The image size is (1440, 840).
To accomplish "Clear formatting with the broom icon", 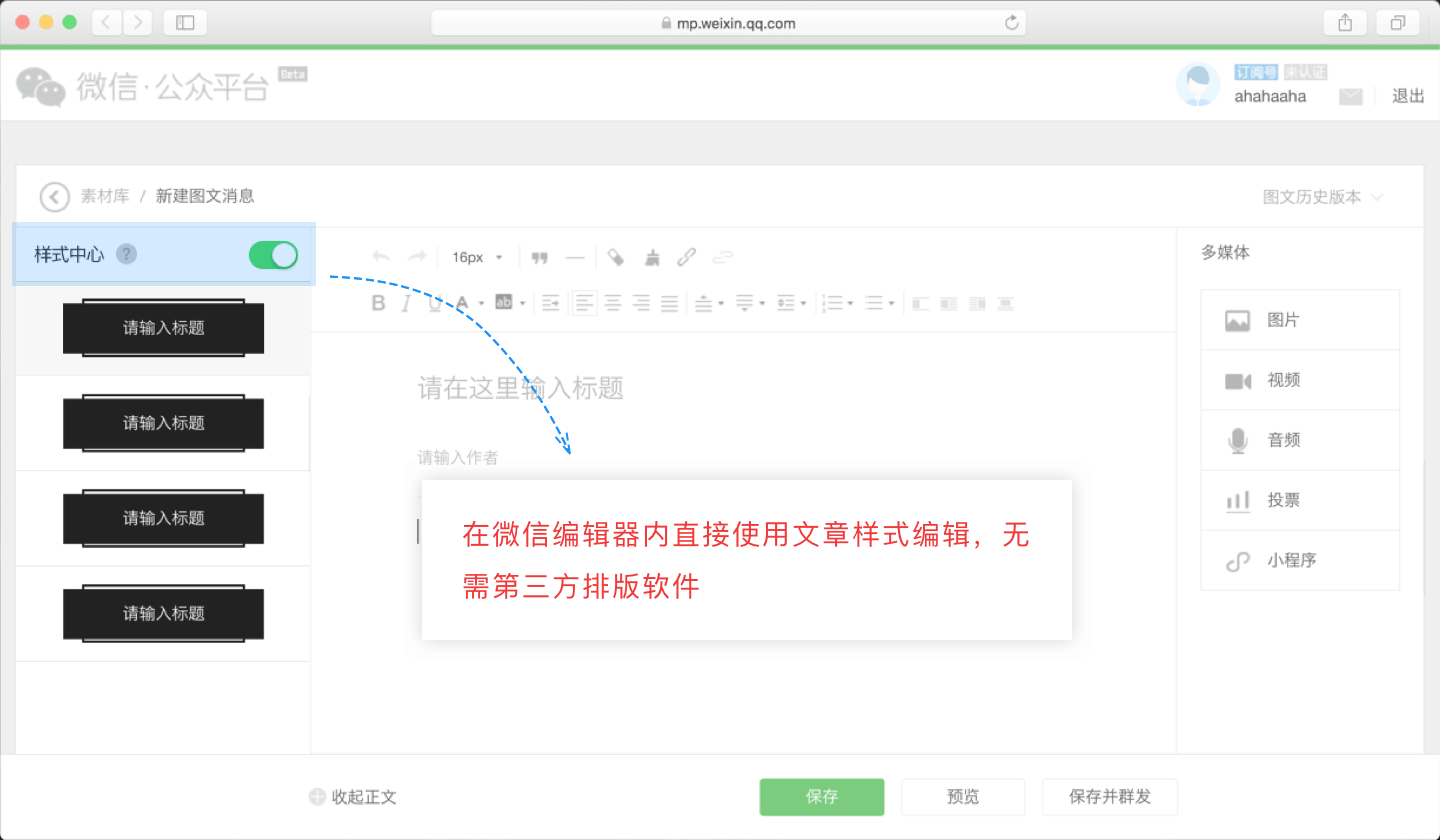I will [x=652, y=257].
